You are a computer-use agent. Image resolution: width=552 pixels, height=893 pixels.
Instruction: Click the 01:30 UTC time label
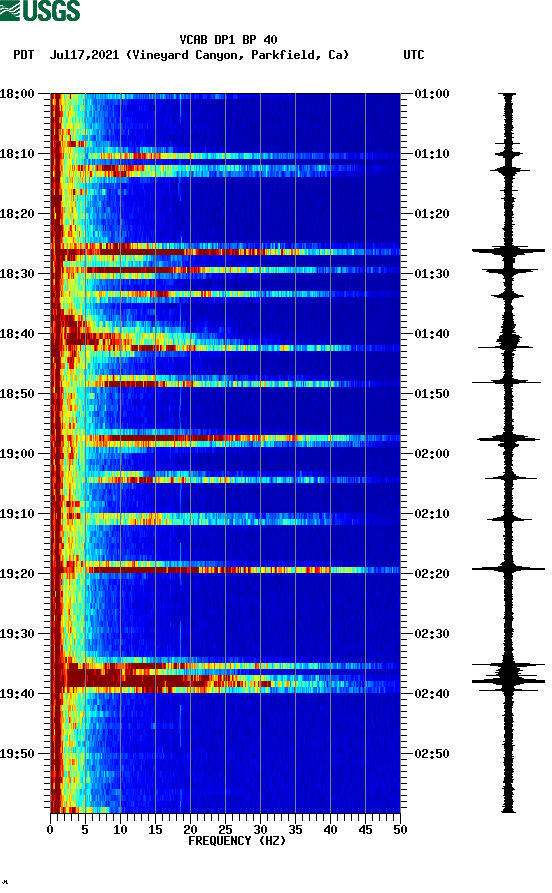coord(432,273)
